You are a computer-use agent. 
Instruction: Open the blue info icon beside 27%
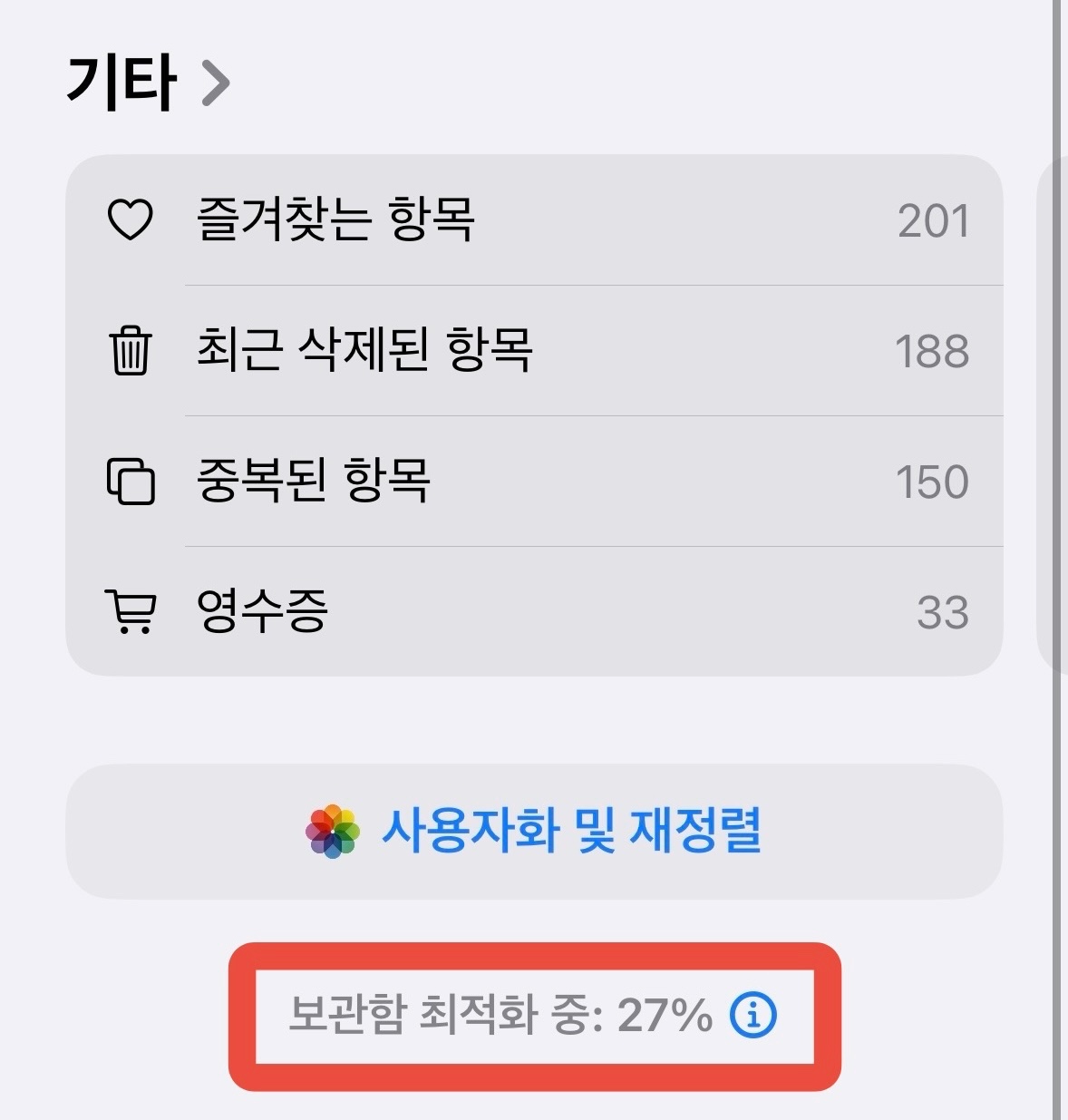tap(753, 1015)
